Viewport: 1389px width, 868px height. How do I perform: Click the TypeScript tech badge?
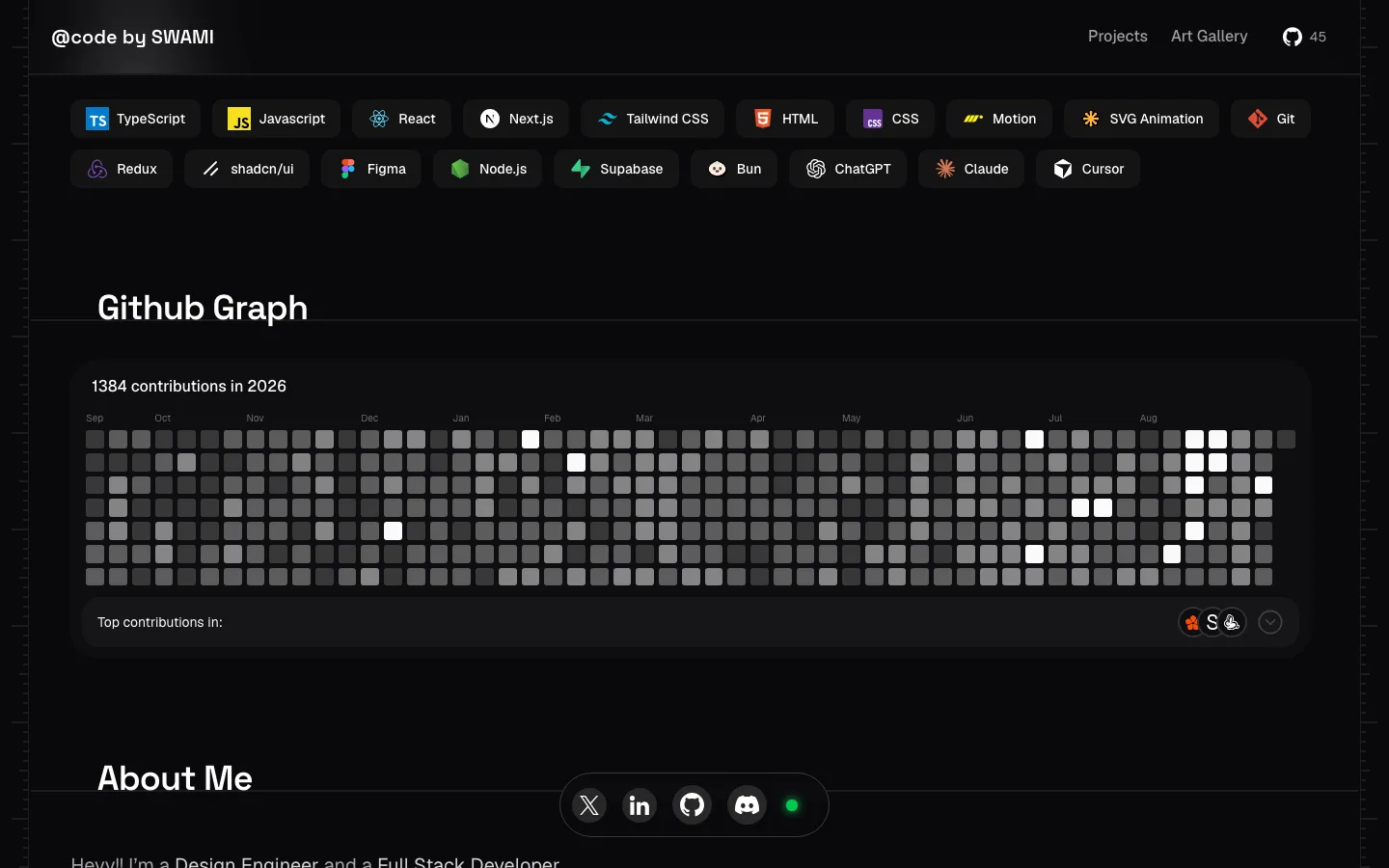[135, 119]
